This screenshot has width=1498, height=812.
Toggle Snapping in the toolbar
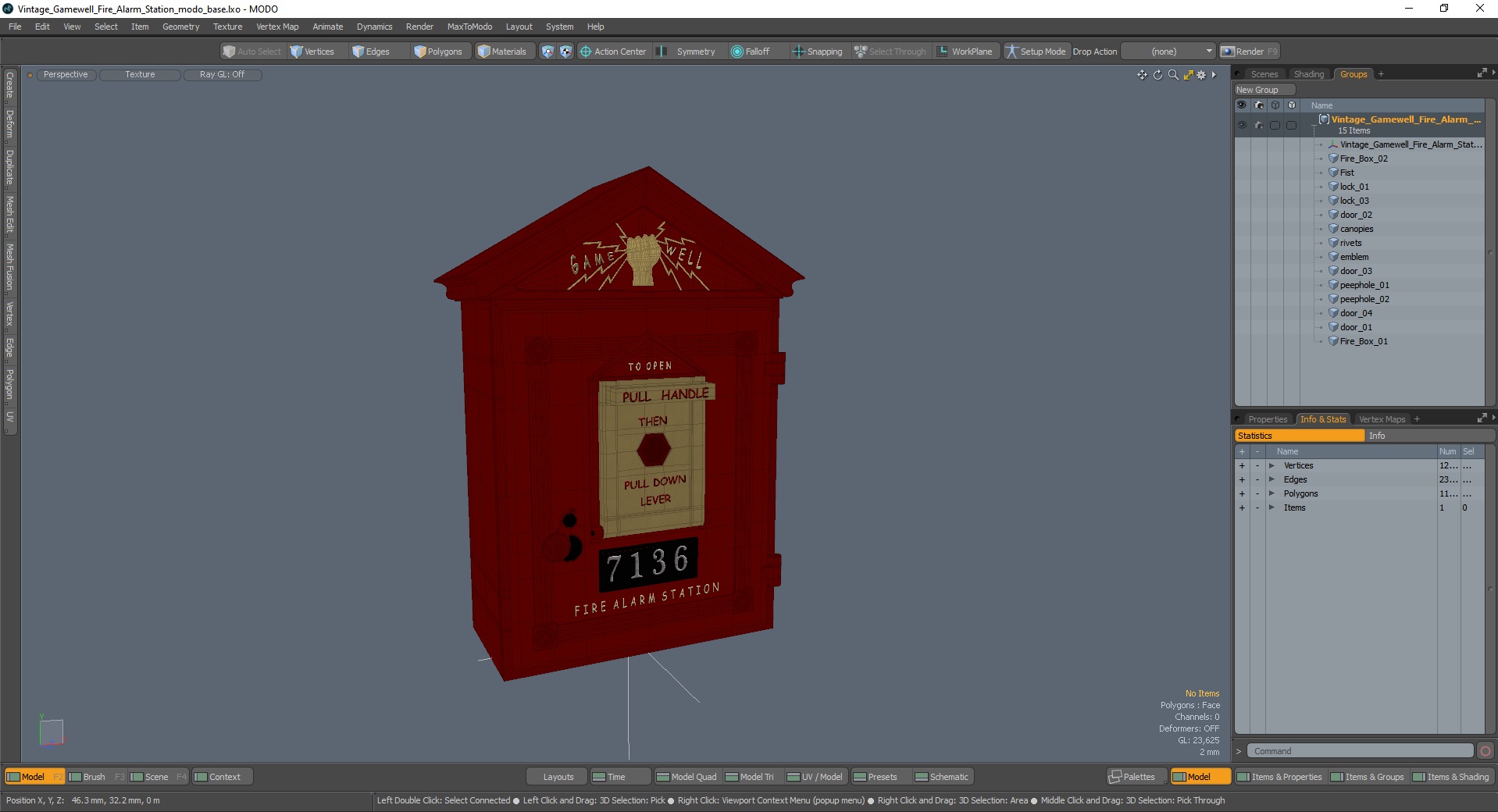(818, 52)
